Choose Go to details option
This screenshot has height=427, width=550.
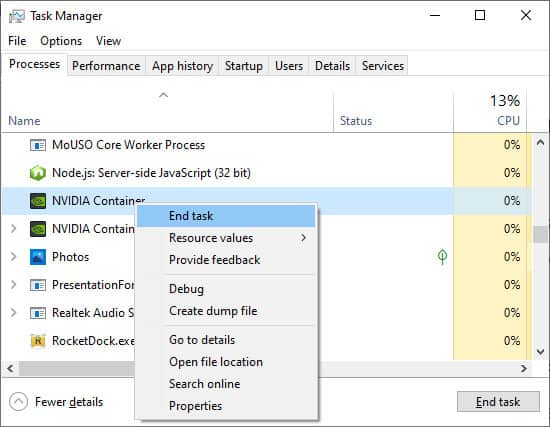click(226, 340)
